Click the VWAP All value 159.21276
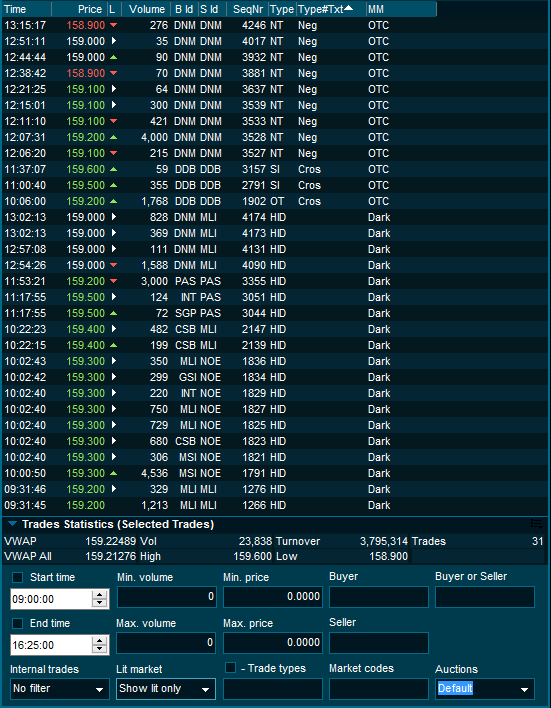 111,556
